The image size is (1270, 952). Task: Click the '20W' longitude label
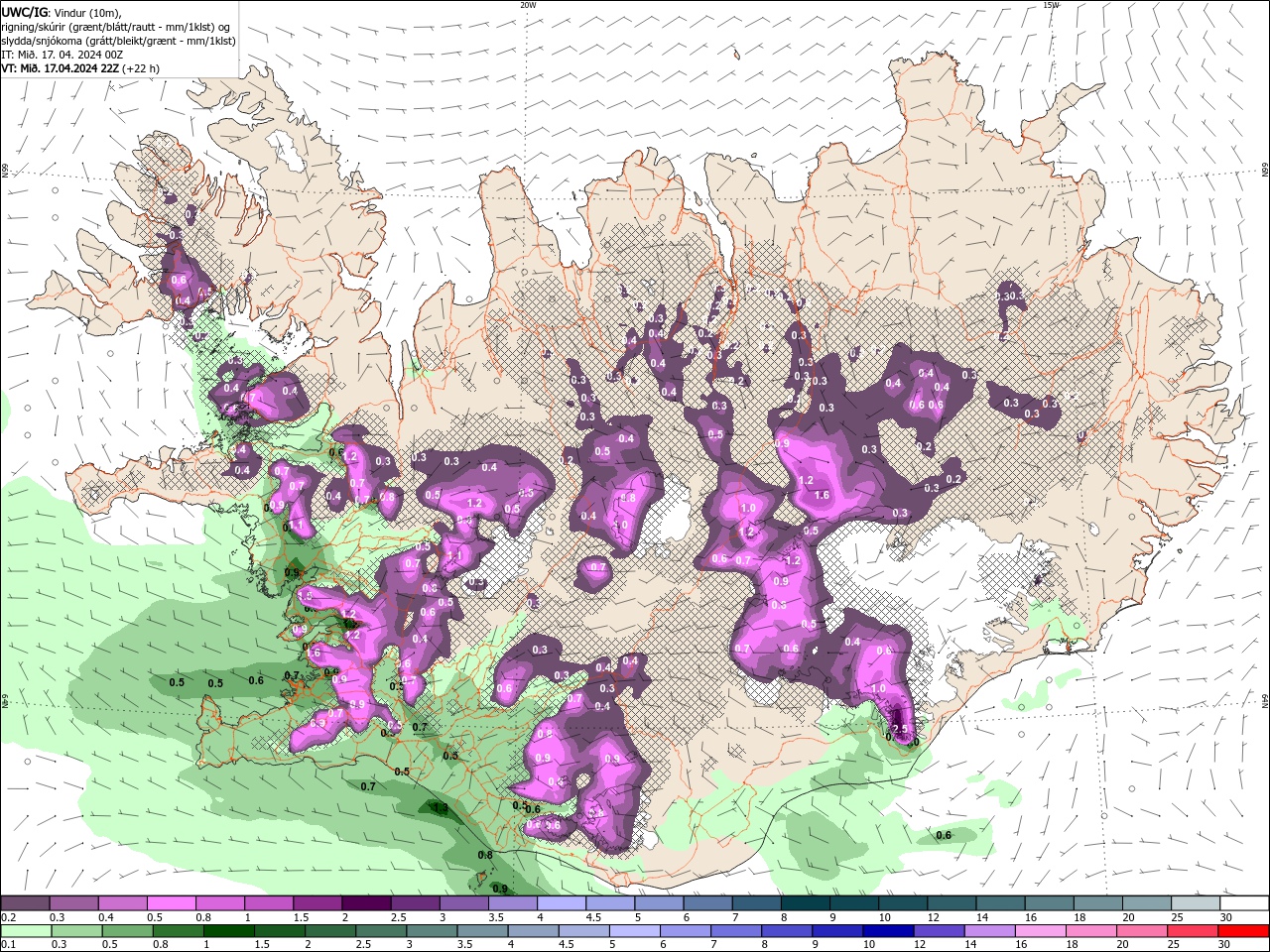528,5
